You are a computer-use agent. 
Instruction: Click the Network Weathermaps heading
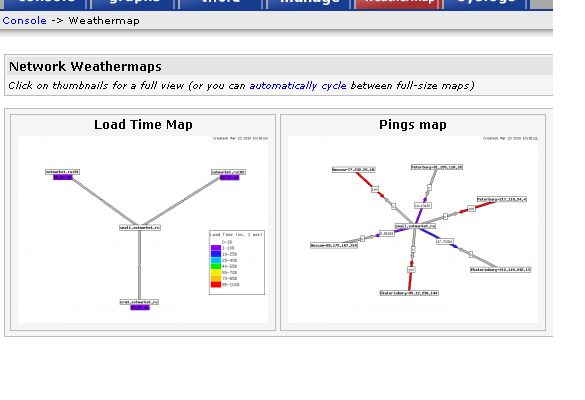[85, 66]
